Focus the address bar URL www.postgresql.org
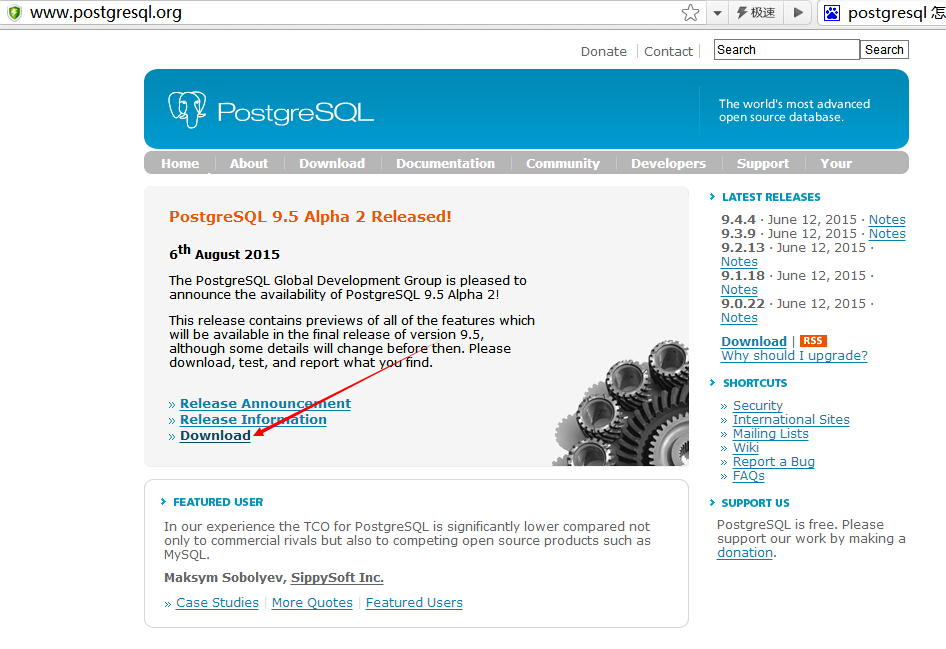The height and width of the screenshot is (649, 946). click(106, 13)
